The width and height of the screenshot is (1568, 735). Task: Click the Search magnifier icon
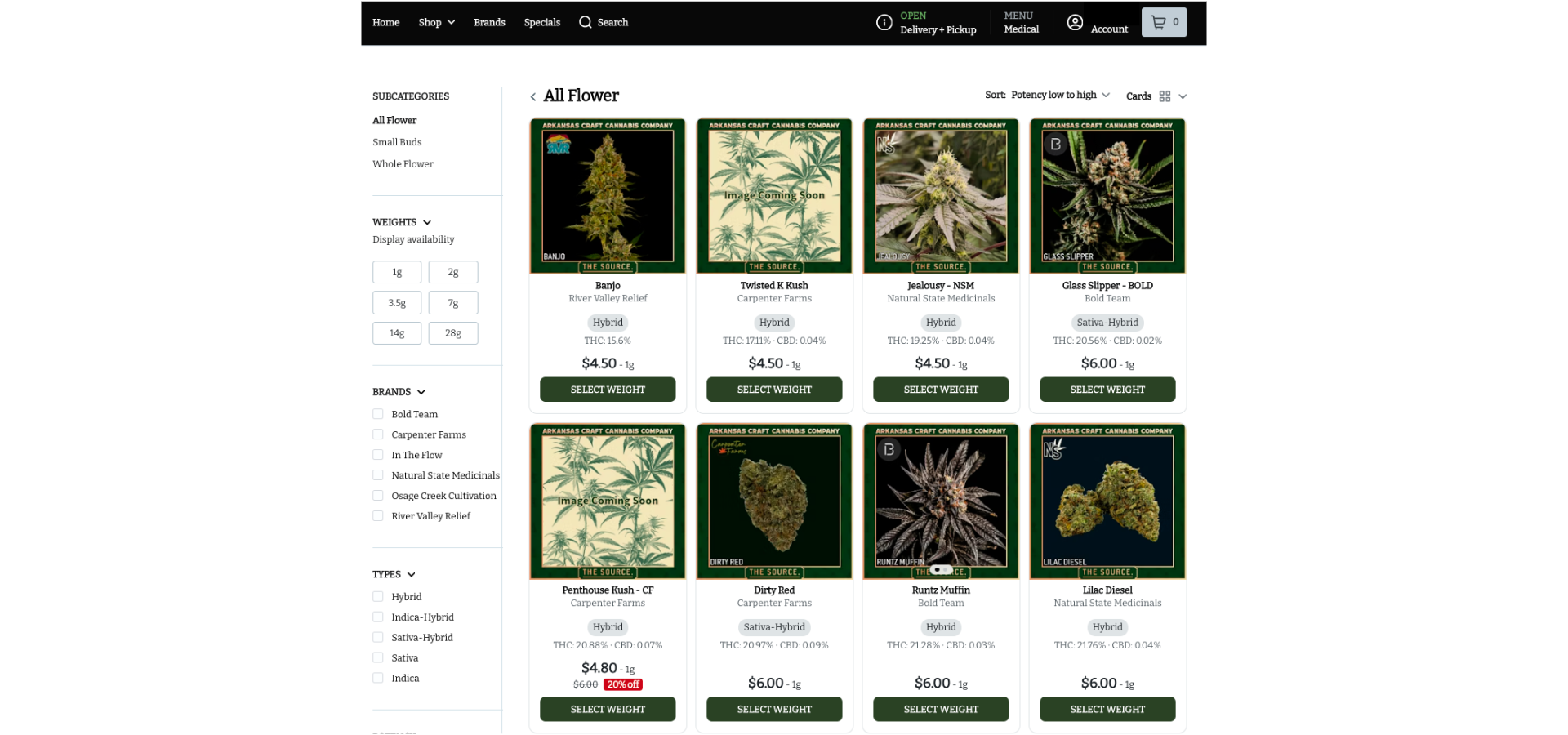[x=585, y=22]
